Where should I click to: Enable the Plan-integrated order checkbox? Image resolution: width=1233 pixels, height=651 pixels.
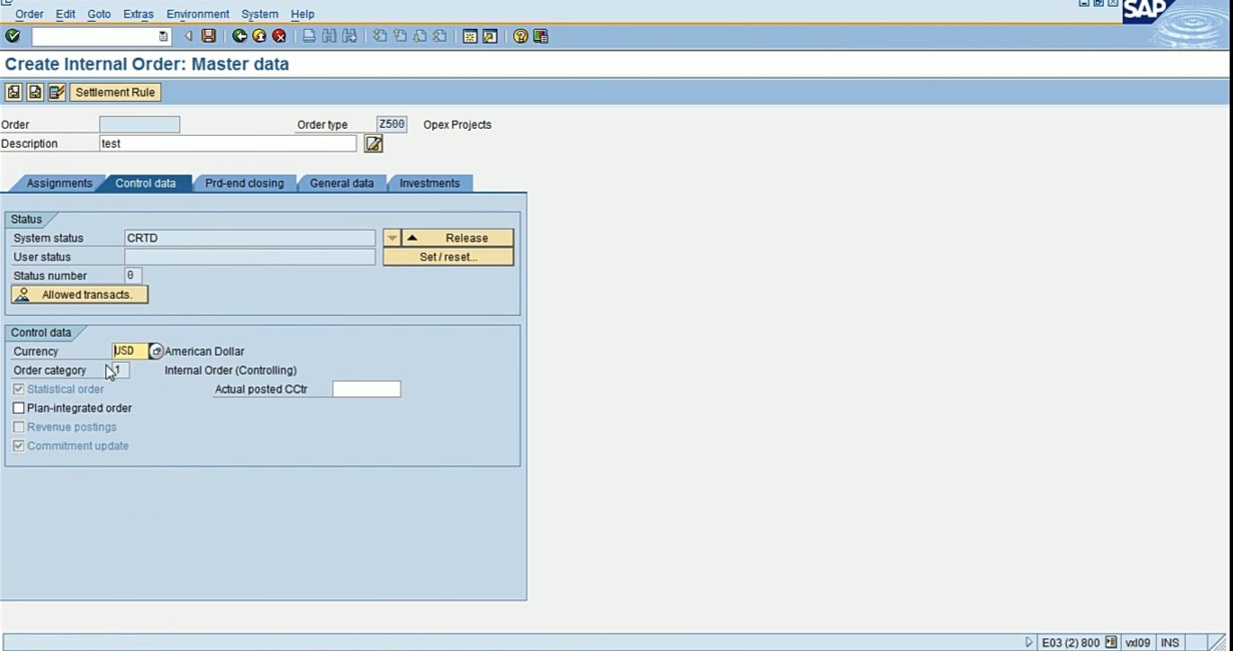pos(18,408)
